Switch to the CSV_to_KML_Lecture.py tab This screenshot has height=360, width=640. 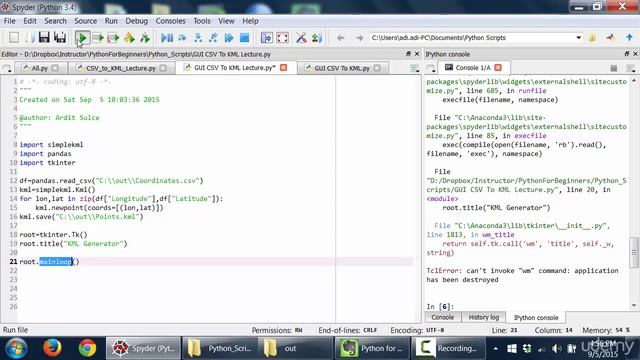[121, 68]
